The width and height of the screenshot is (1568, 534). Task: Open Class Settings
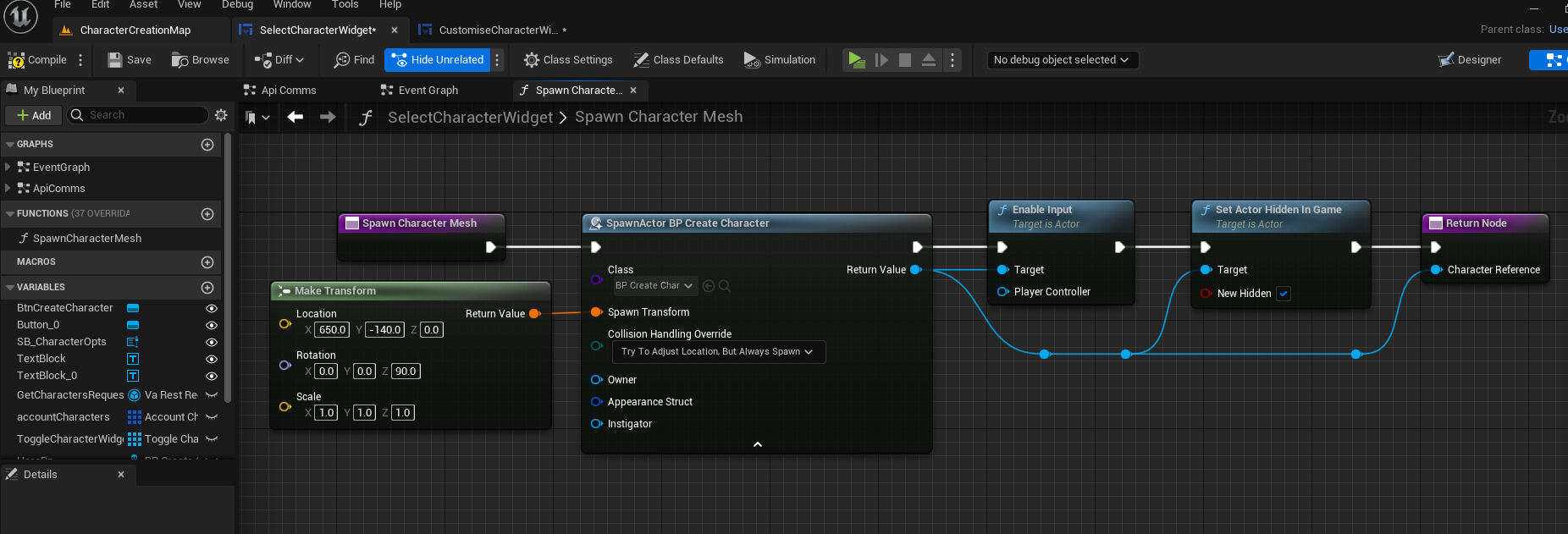[568, 60]
